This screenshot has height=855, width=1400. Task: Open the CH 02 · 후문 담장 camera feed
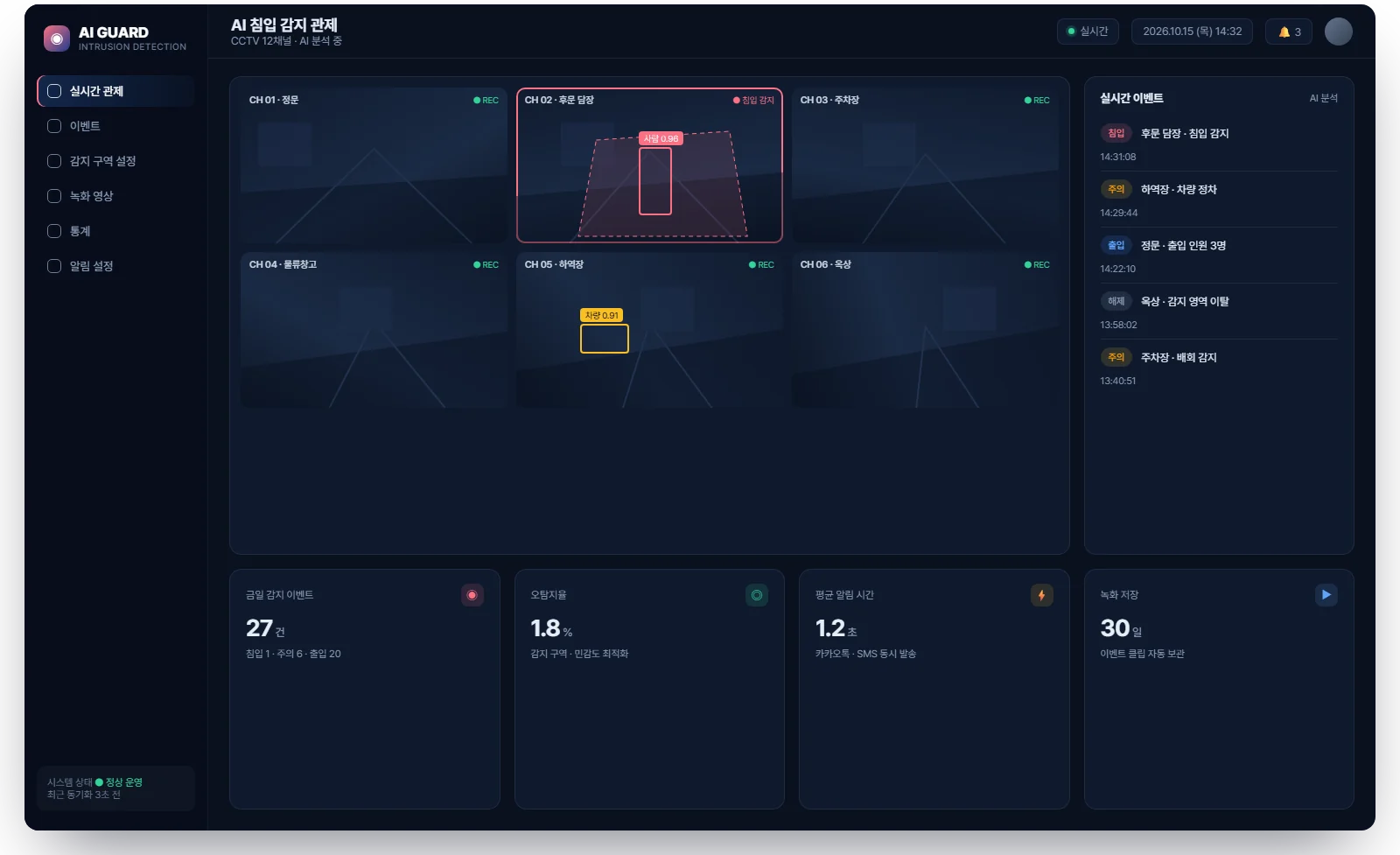pos(649,165)
